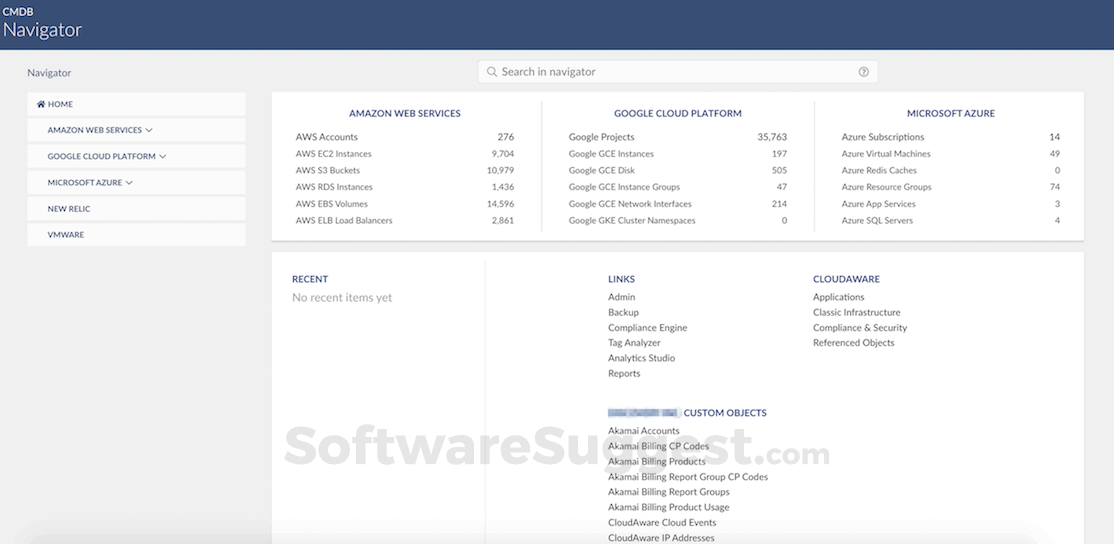Image resolution: width=1114 pixels, height=544 pixels.
Task: Click the 35,763 Google Projects count
Action: tap(772, 137)
